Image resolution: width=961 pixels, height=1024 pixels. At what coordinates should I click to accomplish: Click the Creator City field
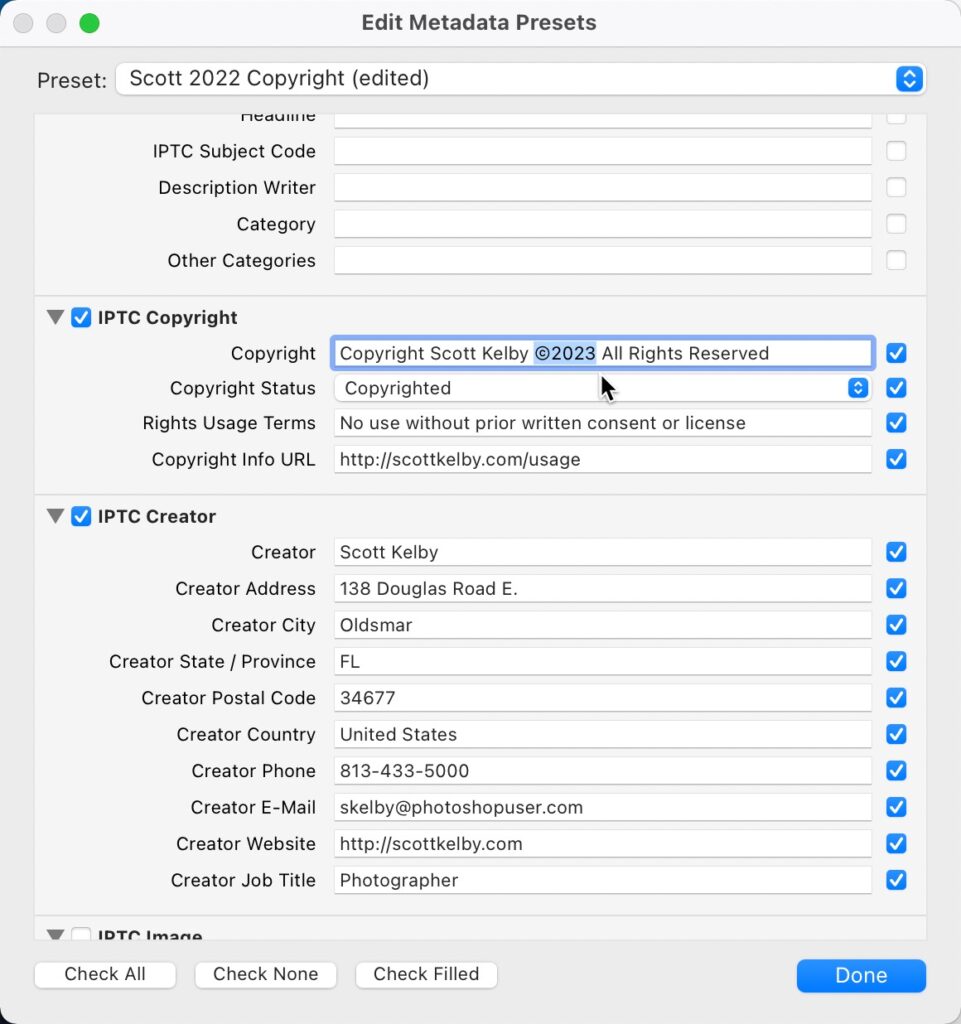603,626
